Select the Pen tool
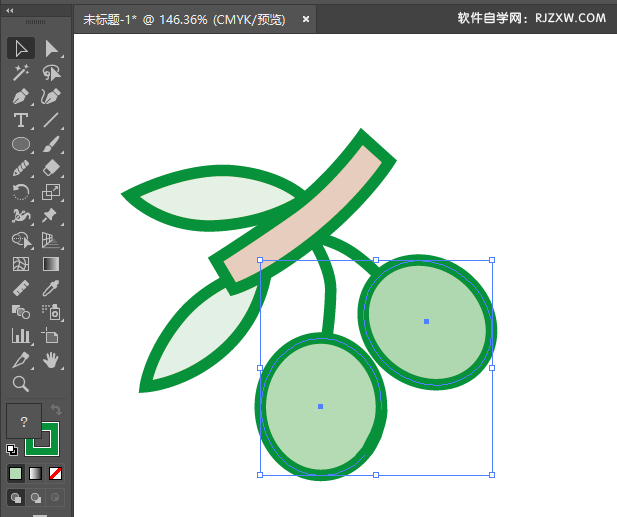The image size is (617, 517). tap(21, 97)
